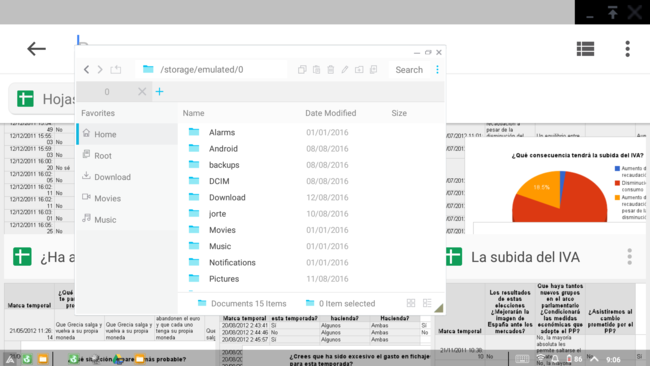Click the /storage/emulated/0 path bar
The height and width of the screenshot is (366, 650).
click(x=211, y=69)
